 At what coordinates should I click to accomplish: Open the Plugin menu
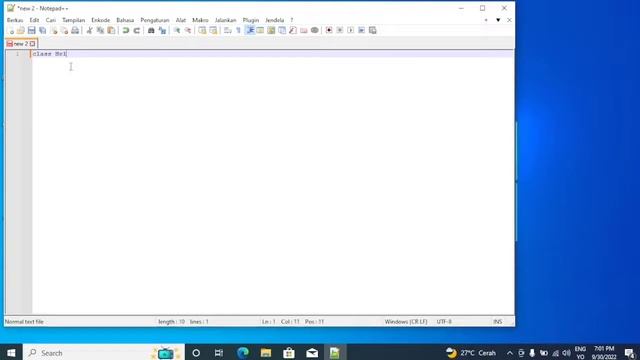251,20
